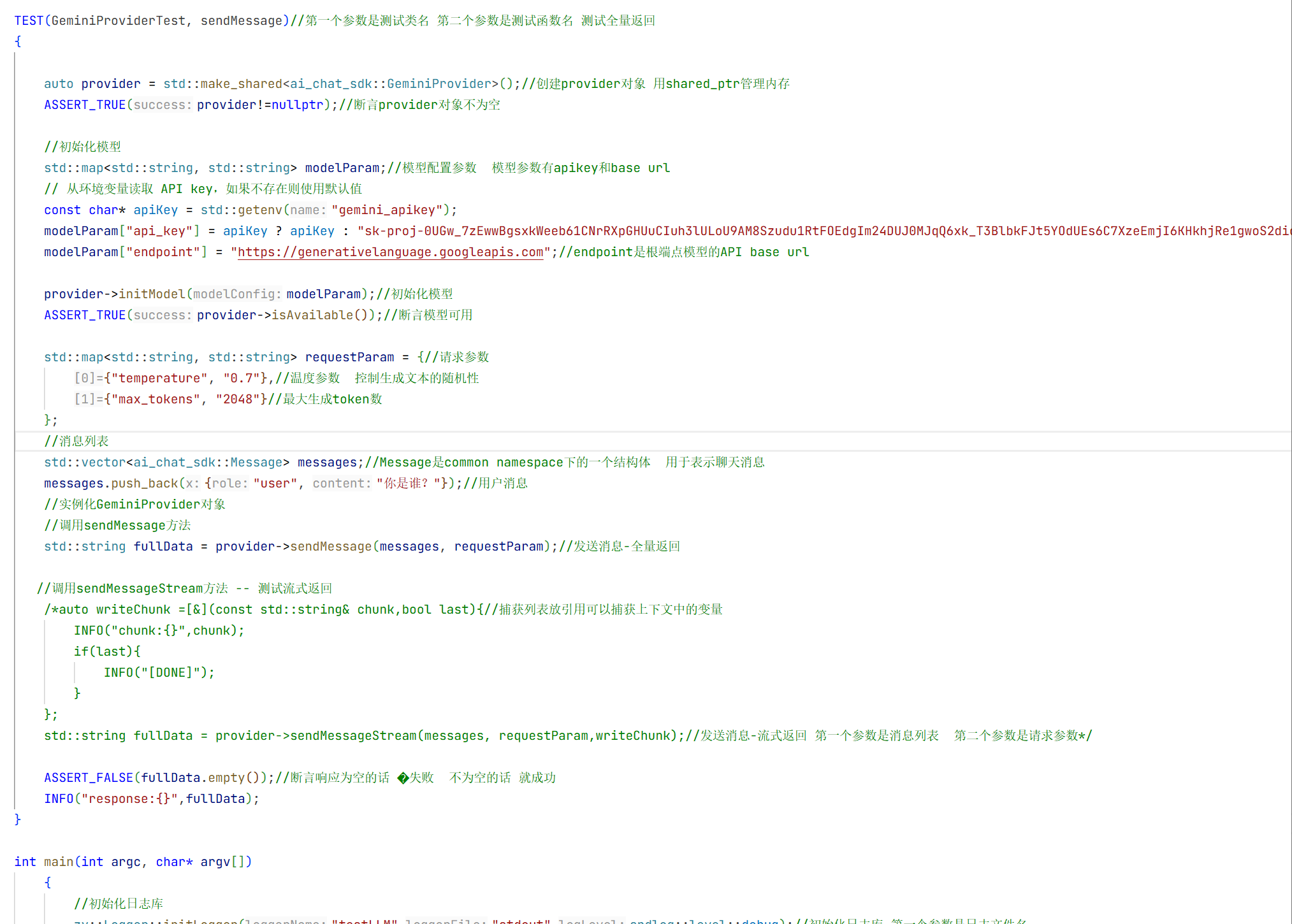Click the isAvailable method call
This screenshot has width=1292, height=924.
312,315
